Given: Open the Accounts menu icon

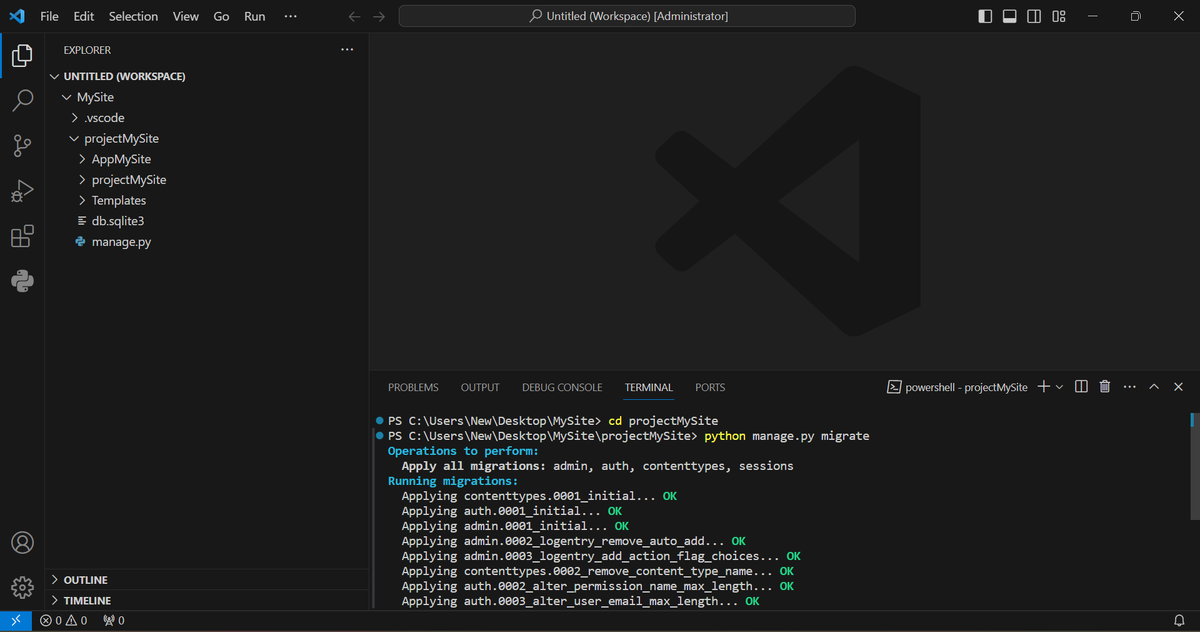Looking at the screenshot, I should pyautogui.click(x=22, y=542).
